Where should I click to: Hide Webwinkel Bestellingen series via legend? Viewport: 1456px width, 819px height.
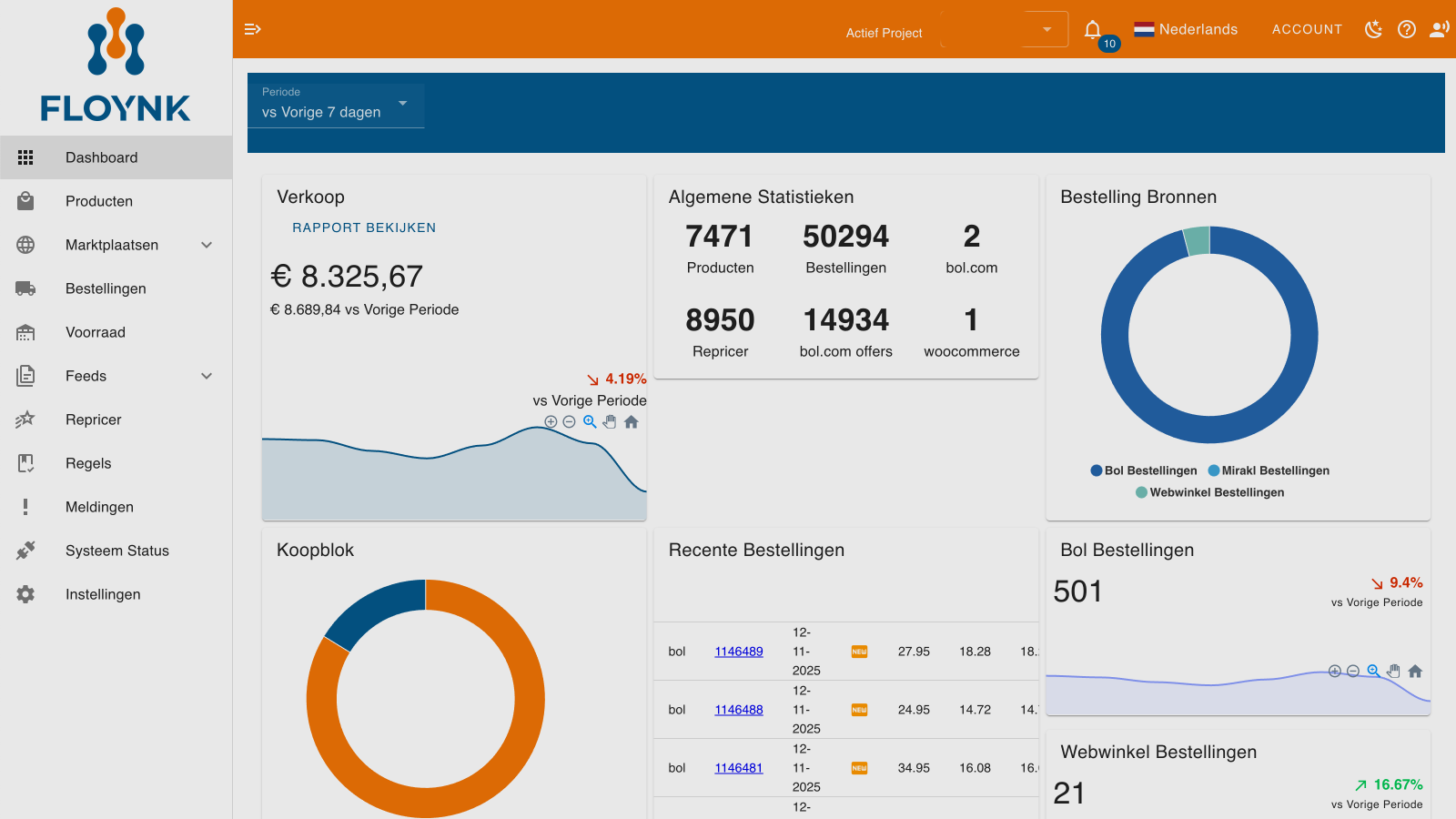[1209, 492]
